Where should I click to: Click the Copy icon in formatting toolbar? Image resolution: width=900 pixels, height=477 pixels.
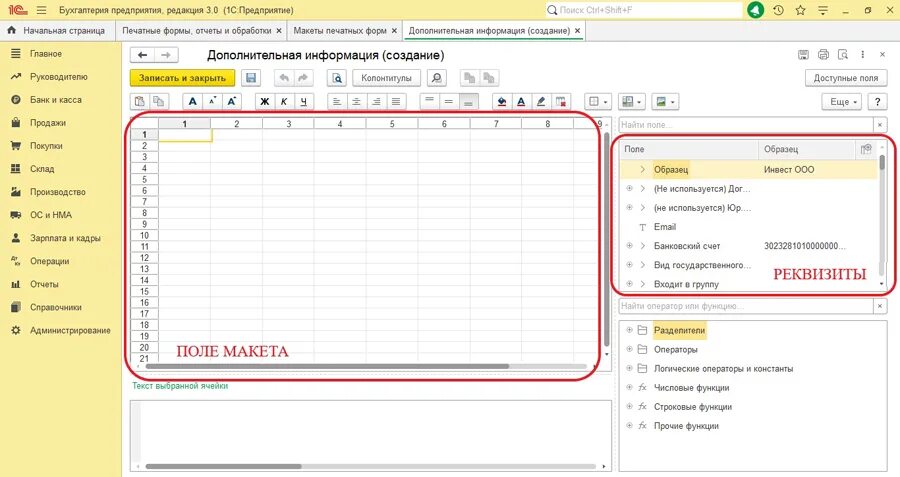(x=158, y=102)
